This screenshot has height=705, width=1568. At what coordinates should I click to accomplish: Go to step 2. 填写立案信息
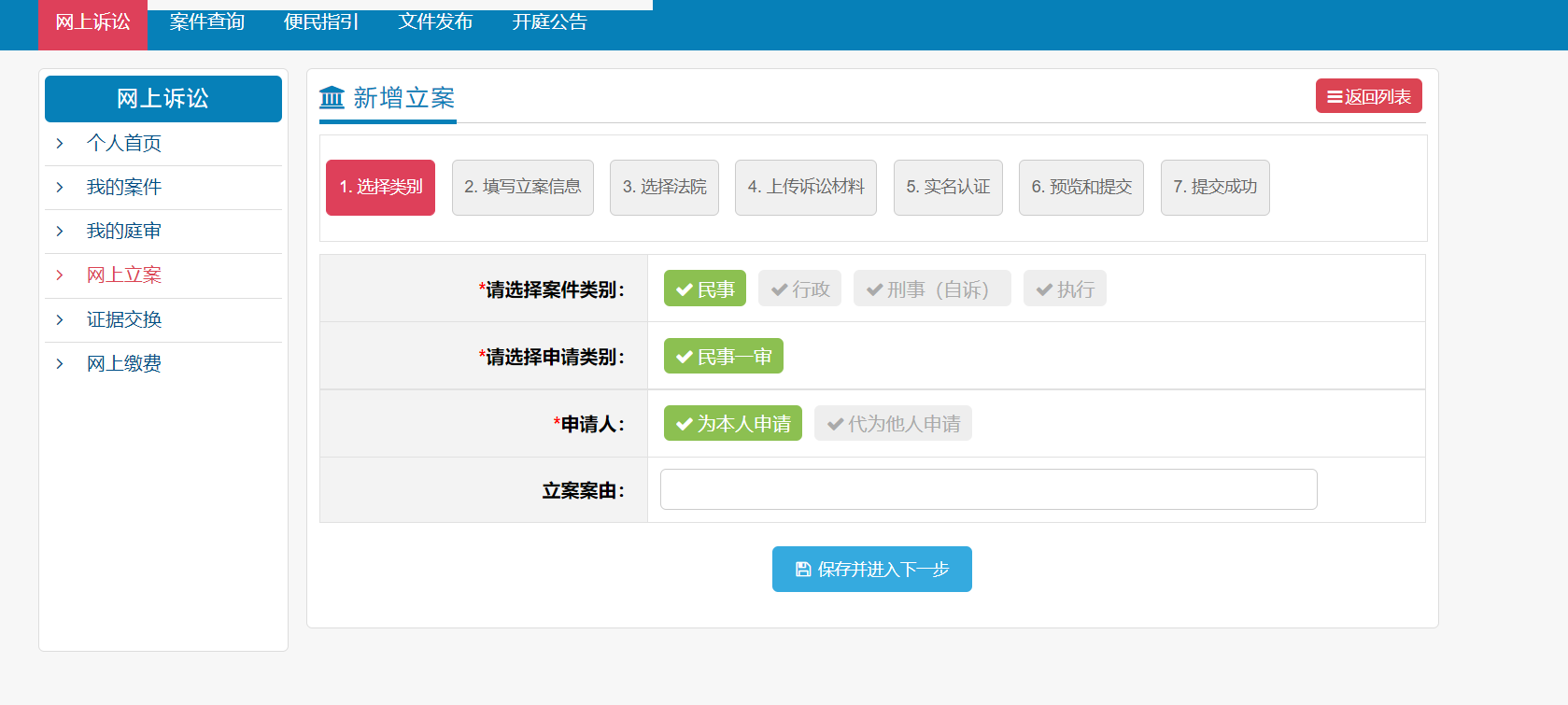[x=523, y=187]
